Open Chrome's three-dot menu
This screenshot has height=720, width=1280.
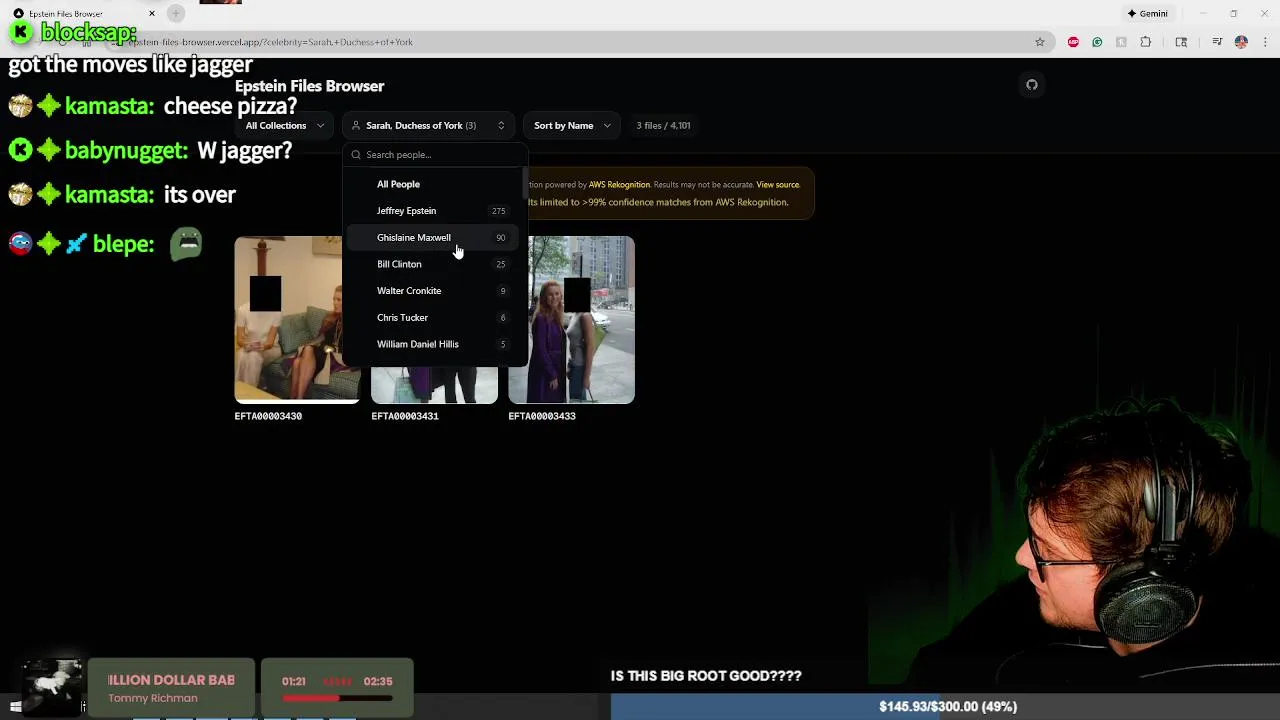tap(1265, 42)
